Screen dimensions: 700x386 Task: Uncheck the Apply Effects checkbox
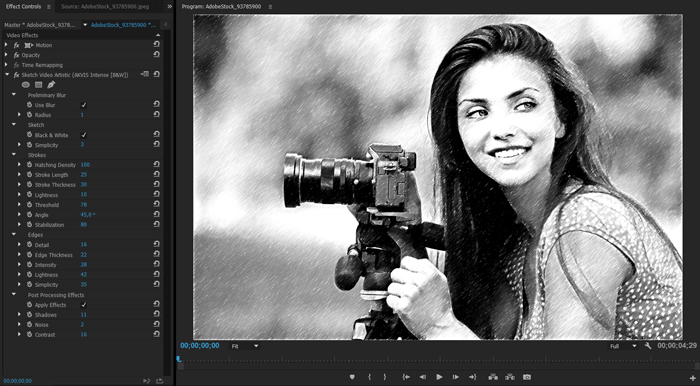click(x=83, y=305)
